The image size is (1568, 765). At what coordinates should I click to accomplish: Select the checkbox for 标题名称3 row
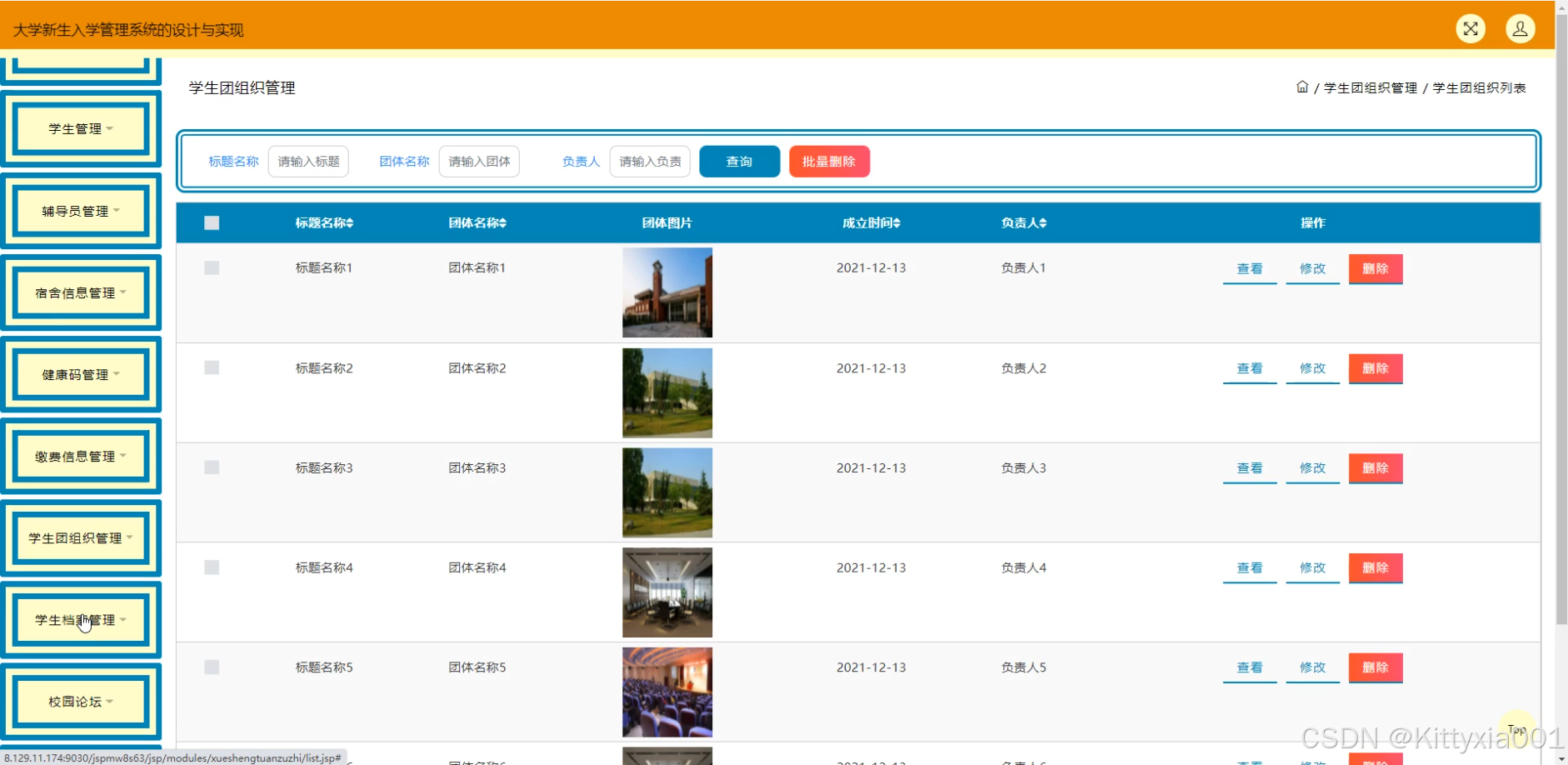click(x=212, y=467)
